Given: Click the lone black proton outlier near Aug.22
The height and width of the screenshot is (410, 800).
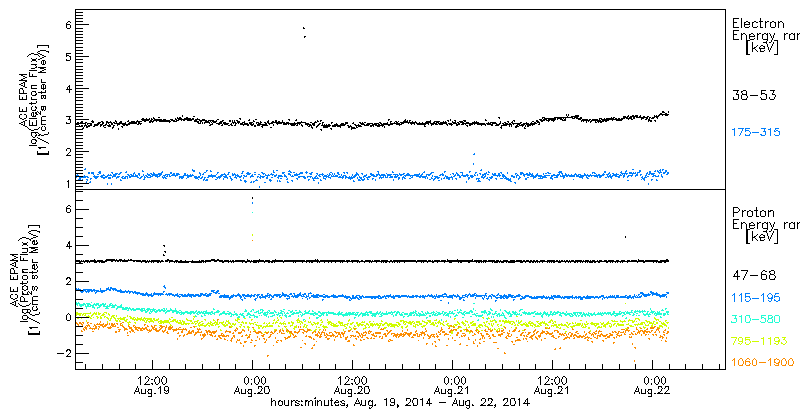Looking at the screenshot, I should [x=625, y=237].
